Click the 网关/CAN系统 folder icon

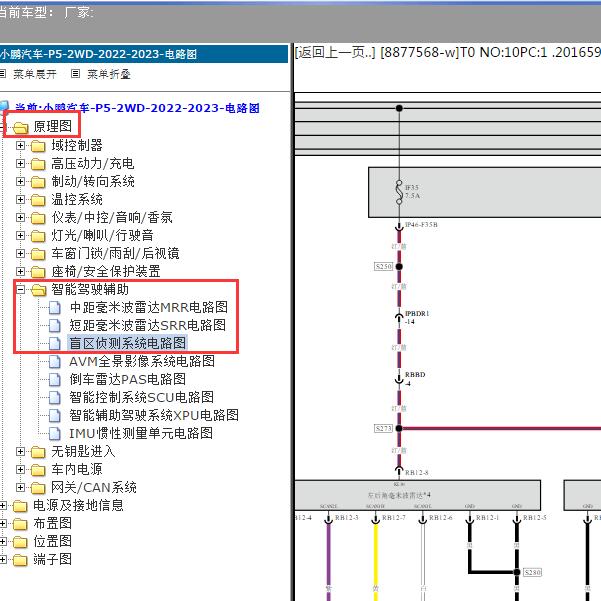coord(38,488)
